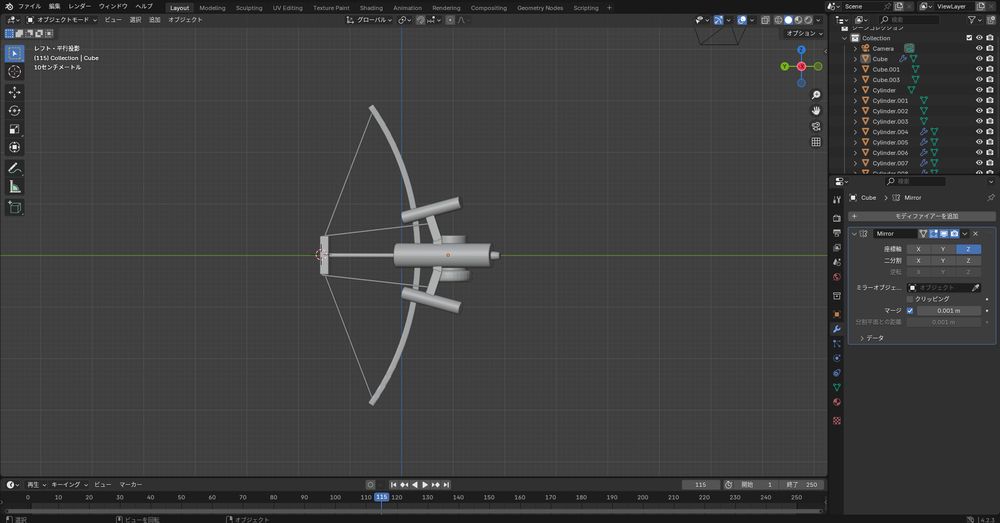Image resolution: width=1000 pixels, height=523 pixels.
Task: Toggle Mirror modifier render visibility
Action: point(954,234)
